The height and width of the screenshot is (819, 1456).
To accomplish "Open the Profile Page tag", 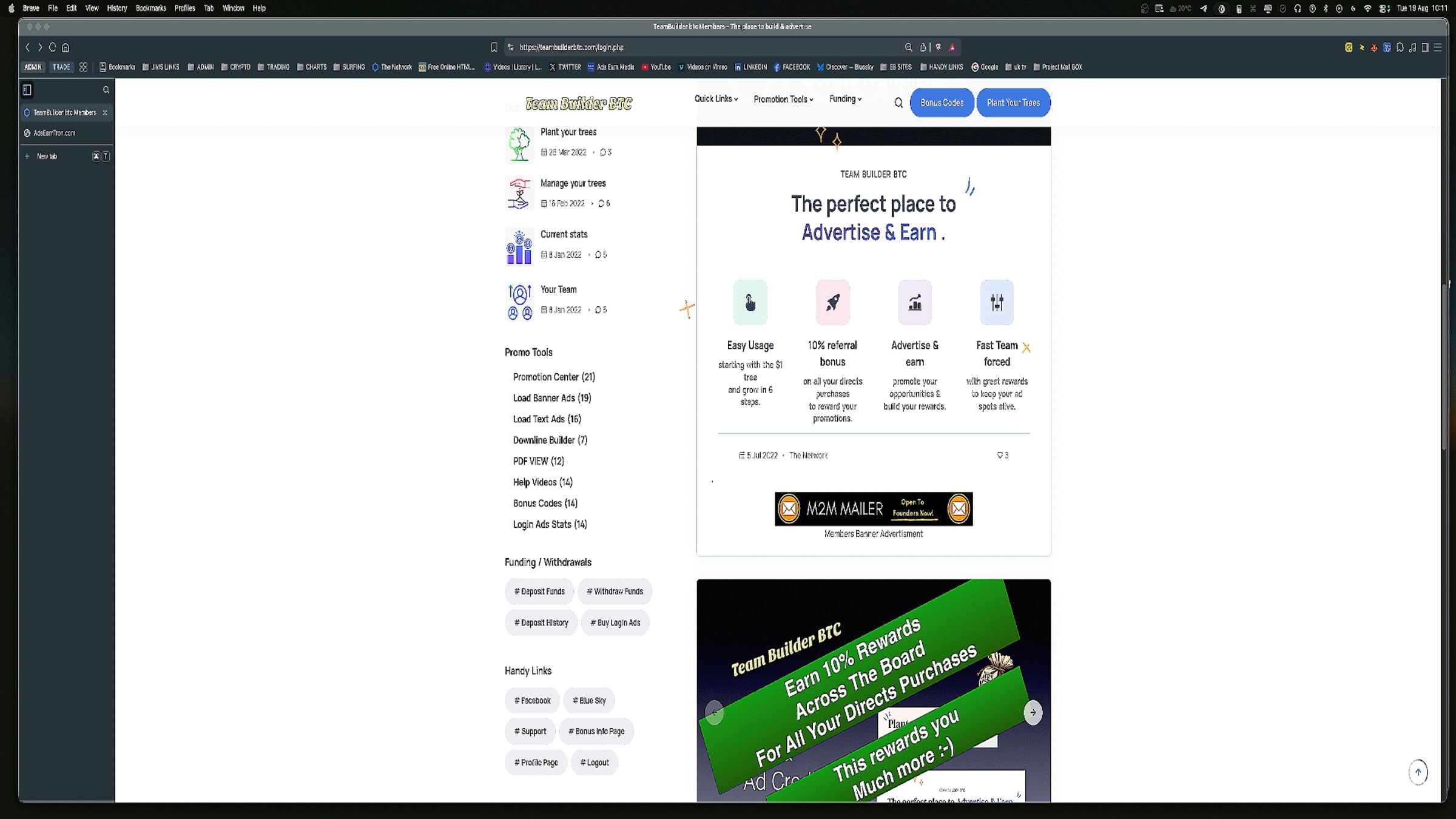I will pos(536,763).
